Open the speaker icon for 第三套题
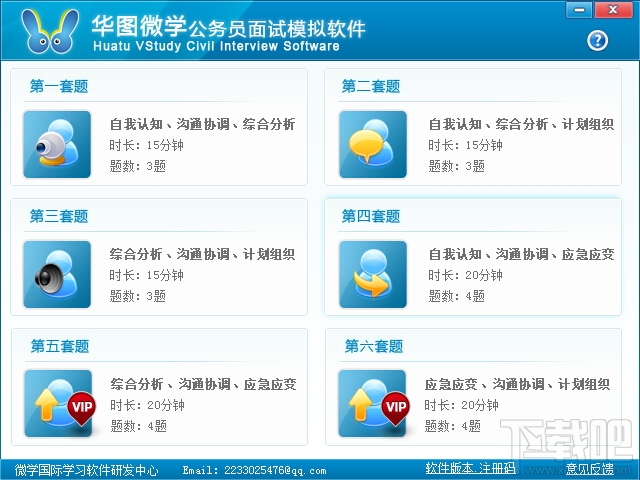 [x=57, y=274]
